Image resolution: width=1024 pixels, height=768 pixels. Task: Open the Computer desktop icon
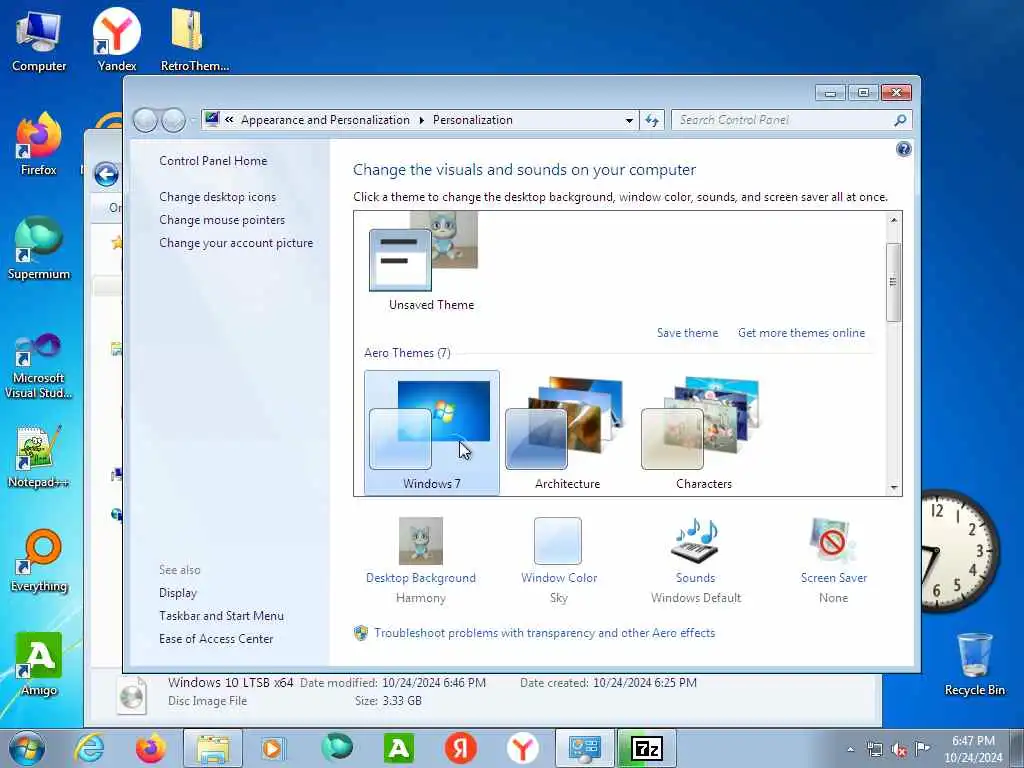39,39
